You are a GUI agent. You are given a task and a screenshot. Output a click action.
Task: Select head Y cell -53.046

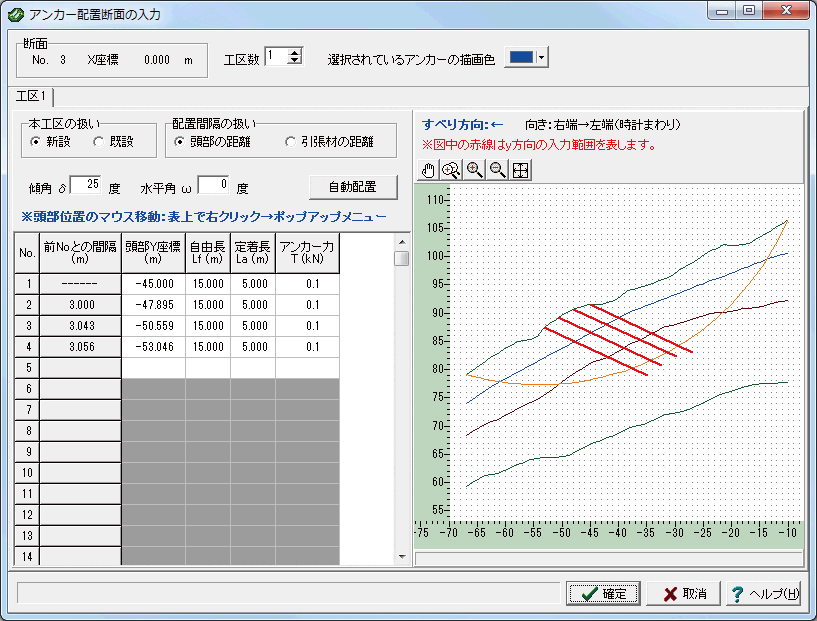(154, 346)
